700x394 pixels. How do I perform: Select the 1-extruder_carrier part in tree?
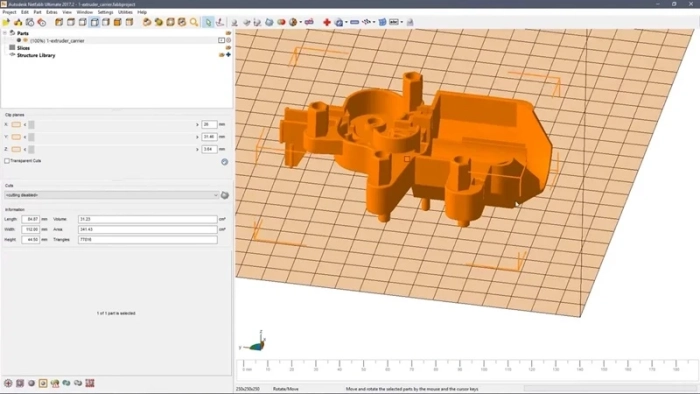click(57, 41)
